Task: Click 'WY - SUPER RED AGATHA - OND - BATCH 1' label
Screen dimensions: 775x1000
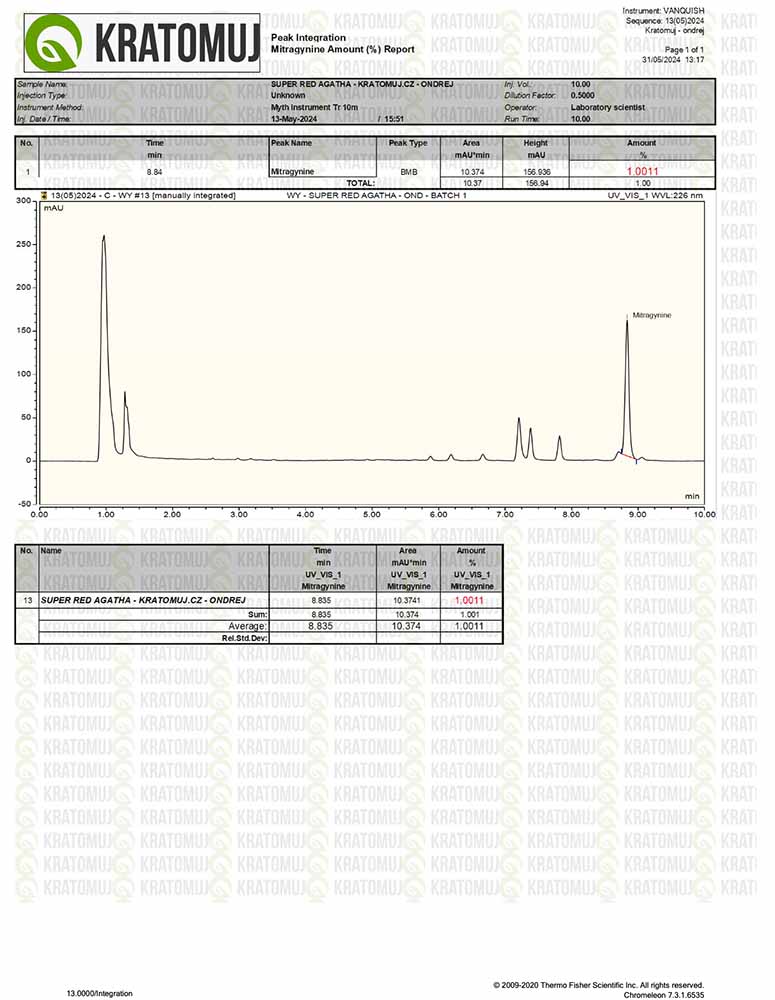Action: coord(376,195)
